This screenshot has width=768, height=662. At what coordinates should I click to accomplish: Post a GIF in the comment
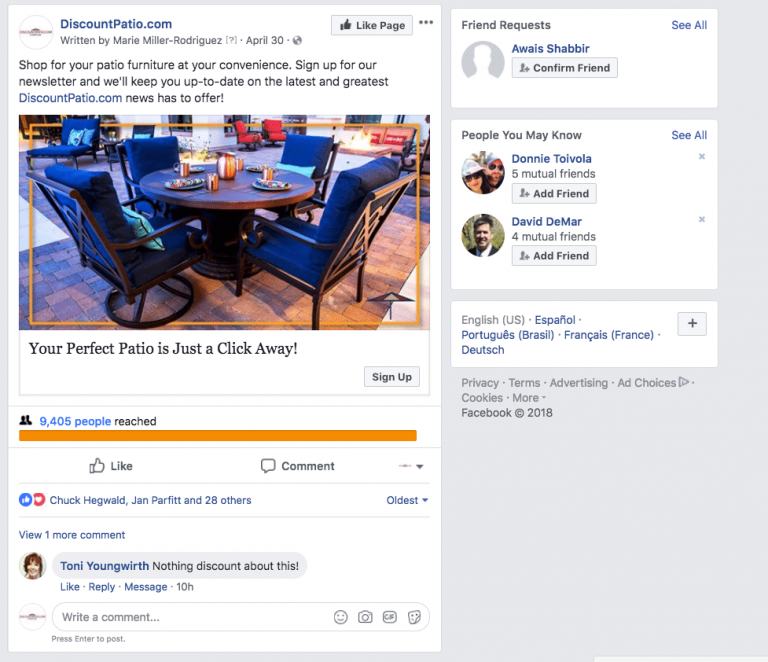click(389, 617)
